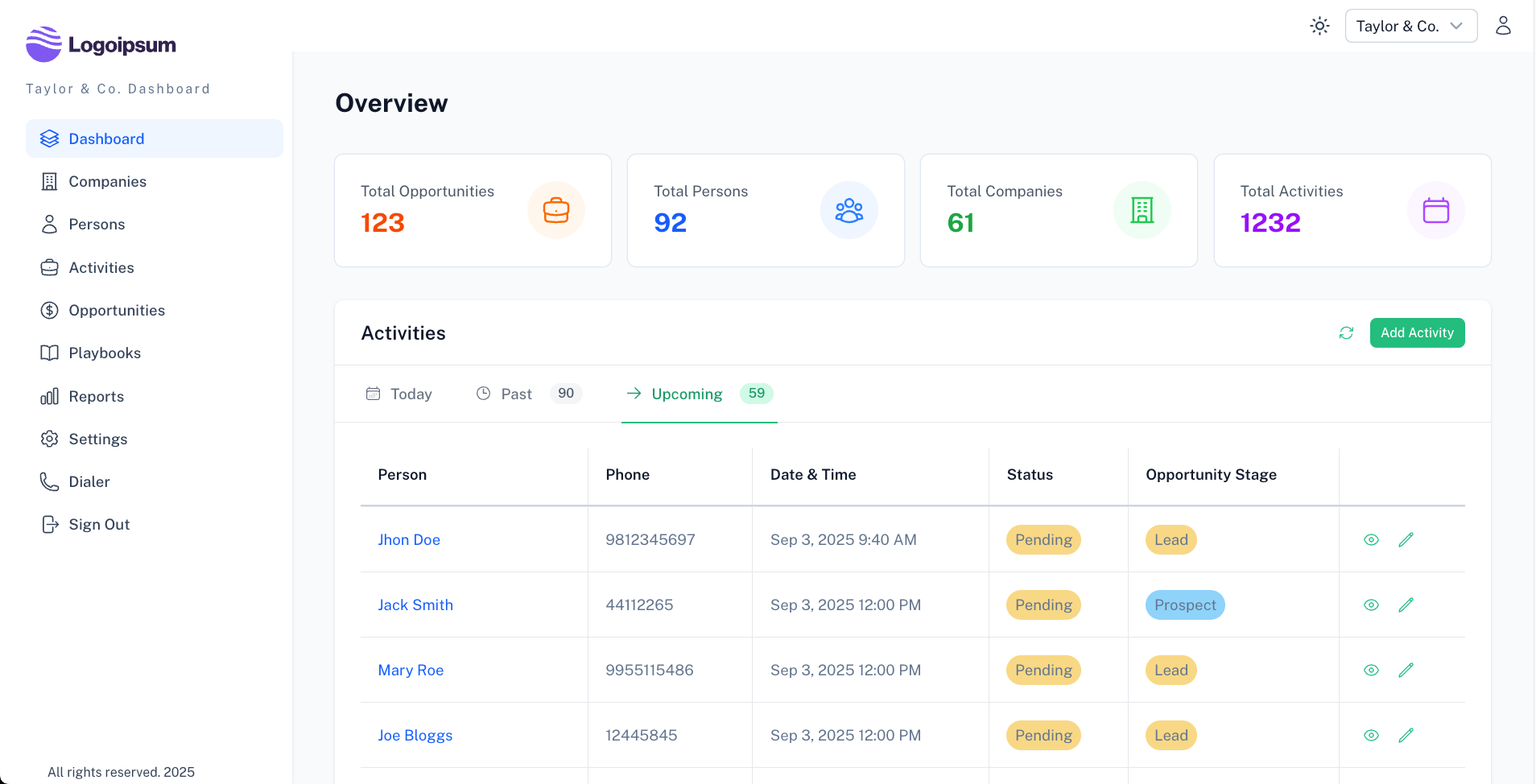Open the Reports section
The image size is (1536, 784).
pos(94,396)
